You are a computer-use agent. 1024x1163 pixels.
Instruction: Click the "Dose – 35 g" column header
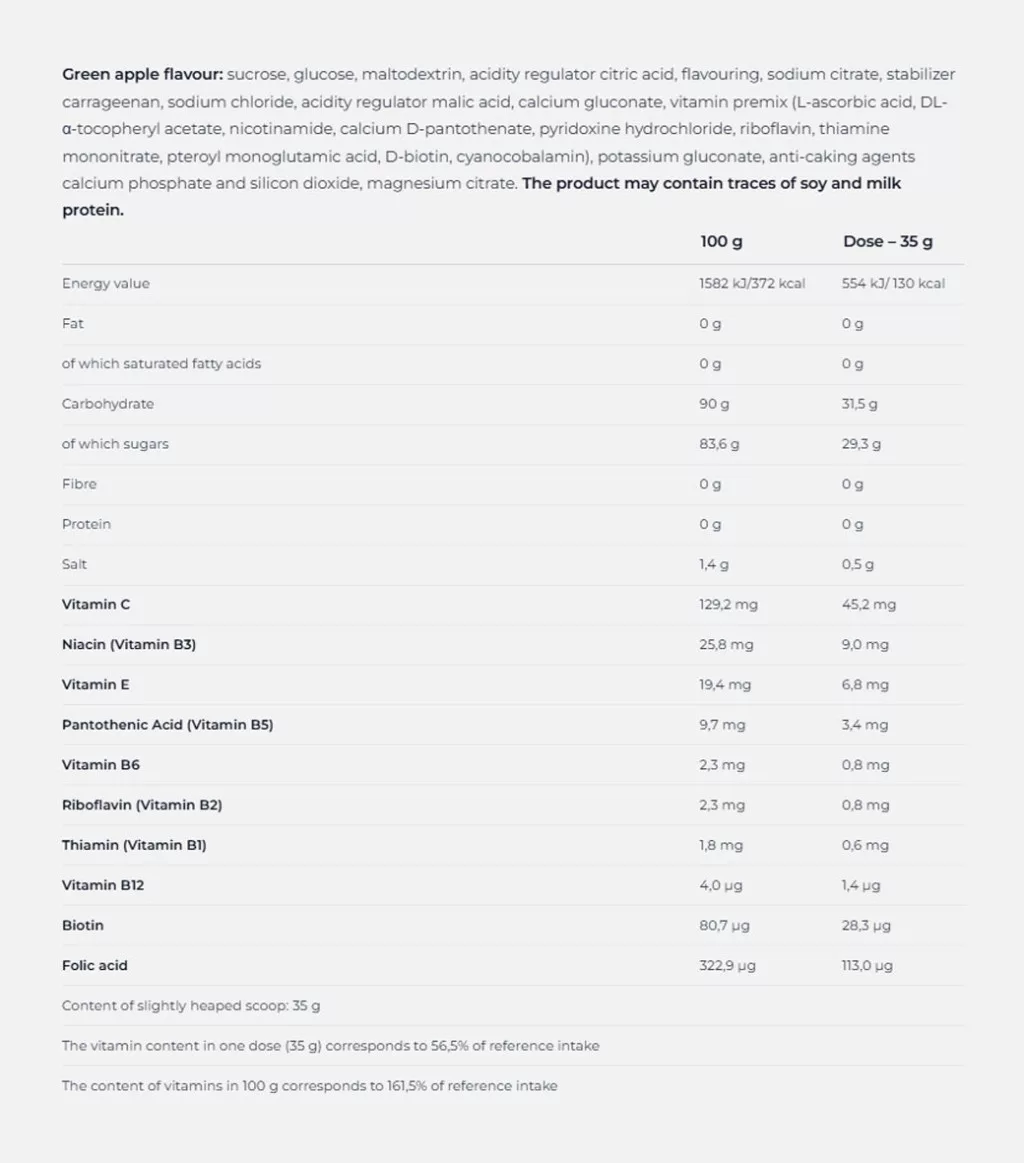click(888, 242)
